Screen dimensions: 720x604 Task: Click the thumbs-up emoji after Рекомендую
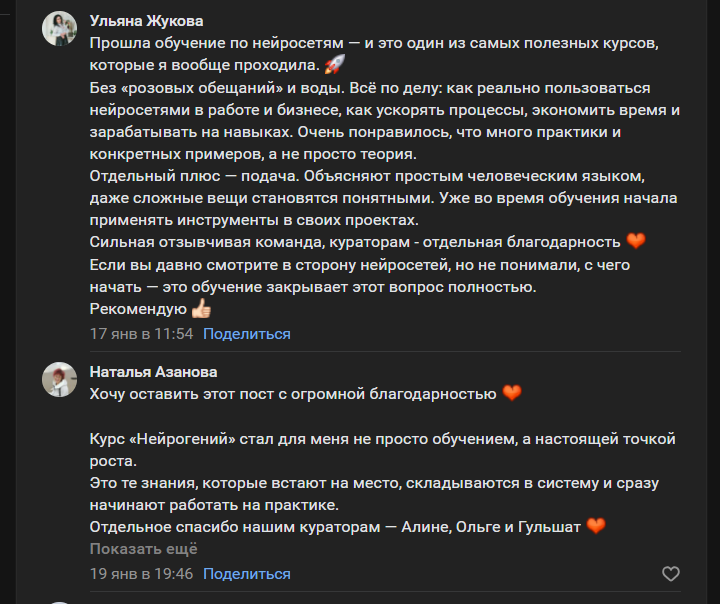point(202,309)
